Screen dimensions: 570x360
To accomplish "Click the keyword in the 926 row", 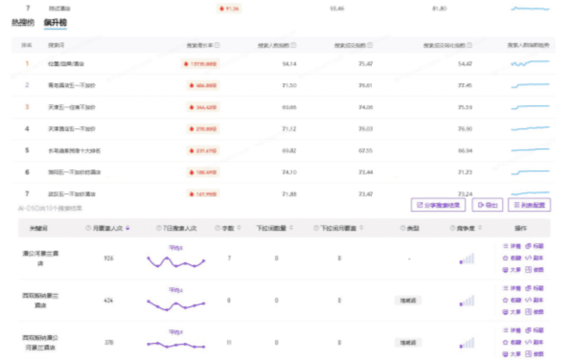I will pyautogui.click(x=40, y=258).
